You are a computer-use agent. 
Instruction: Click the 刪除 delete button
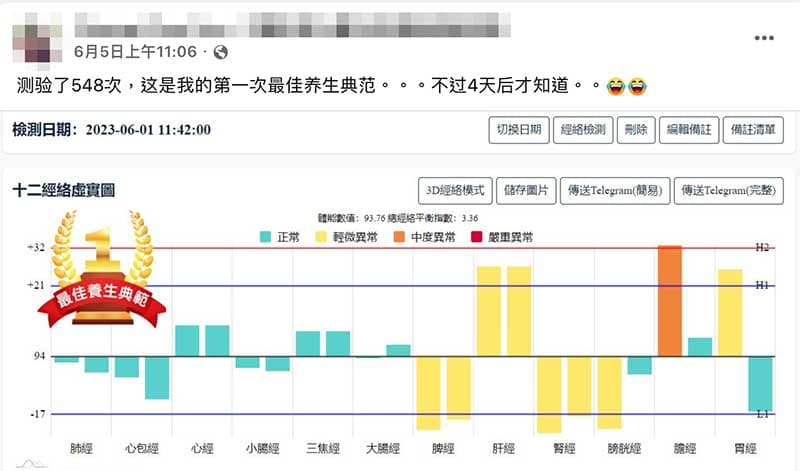[636, 129]
